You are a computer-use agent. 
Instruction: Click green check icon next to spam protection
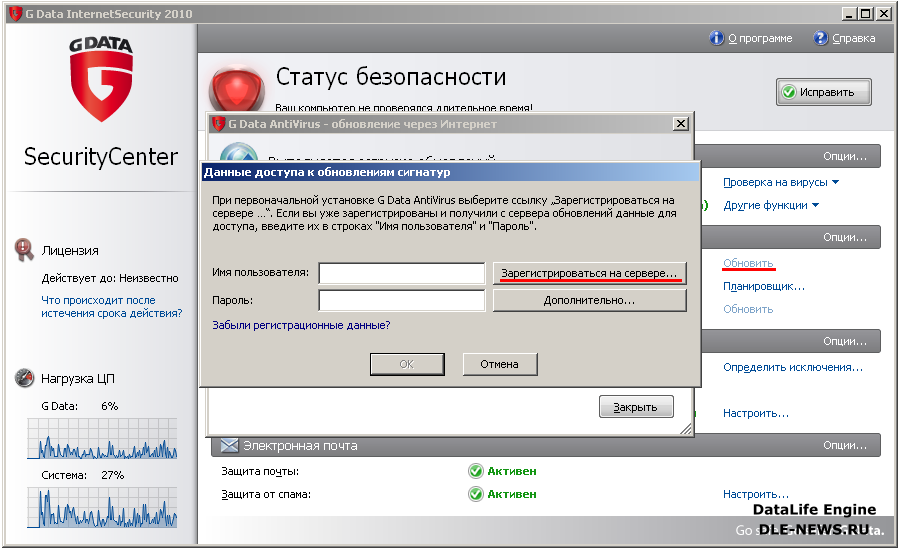click(x=476, y=494)
